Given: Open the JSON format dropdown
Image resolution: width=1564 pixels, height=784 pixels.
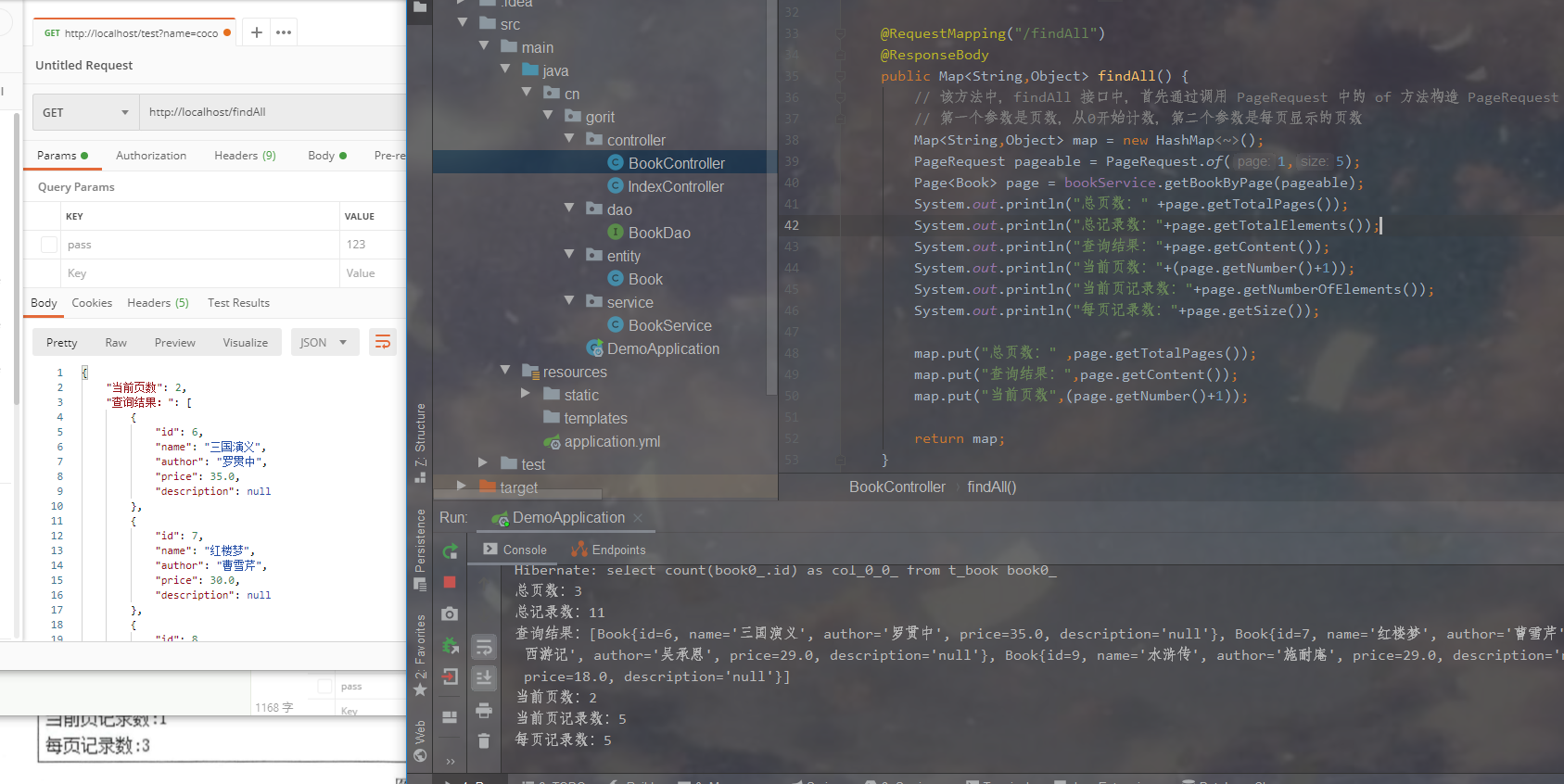Looking at the screenshot, I should click(x=324, y=343).
